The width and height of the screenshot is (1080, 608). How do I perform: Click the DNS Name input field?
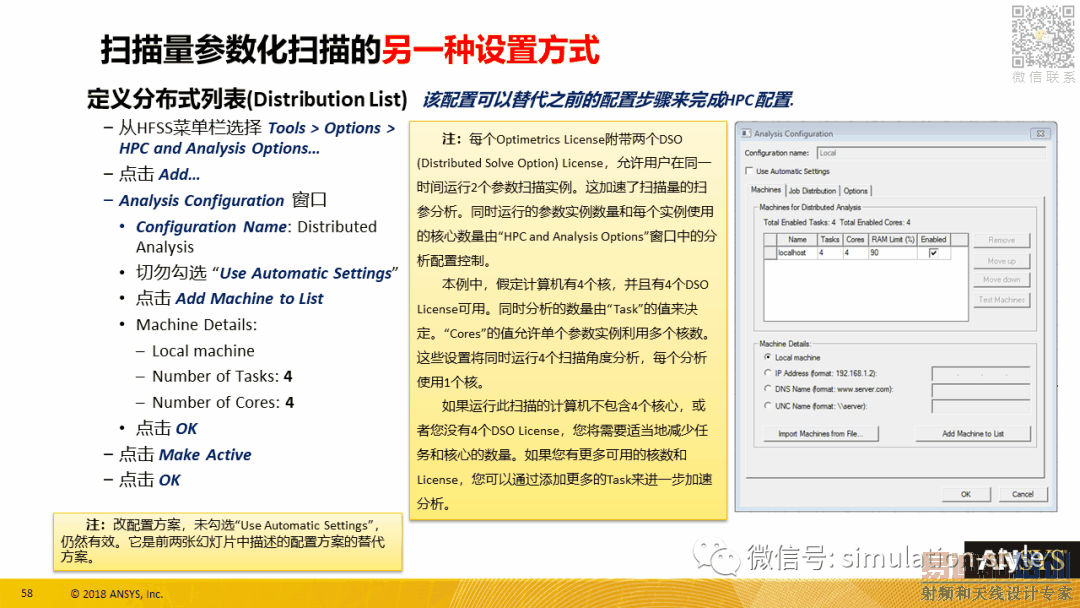click(981, 390)
